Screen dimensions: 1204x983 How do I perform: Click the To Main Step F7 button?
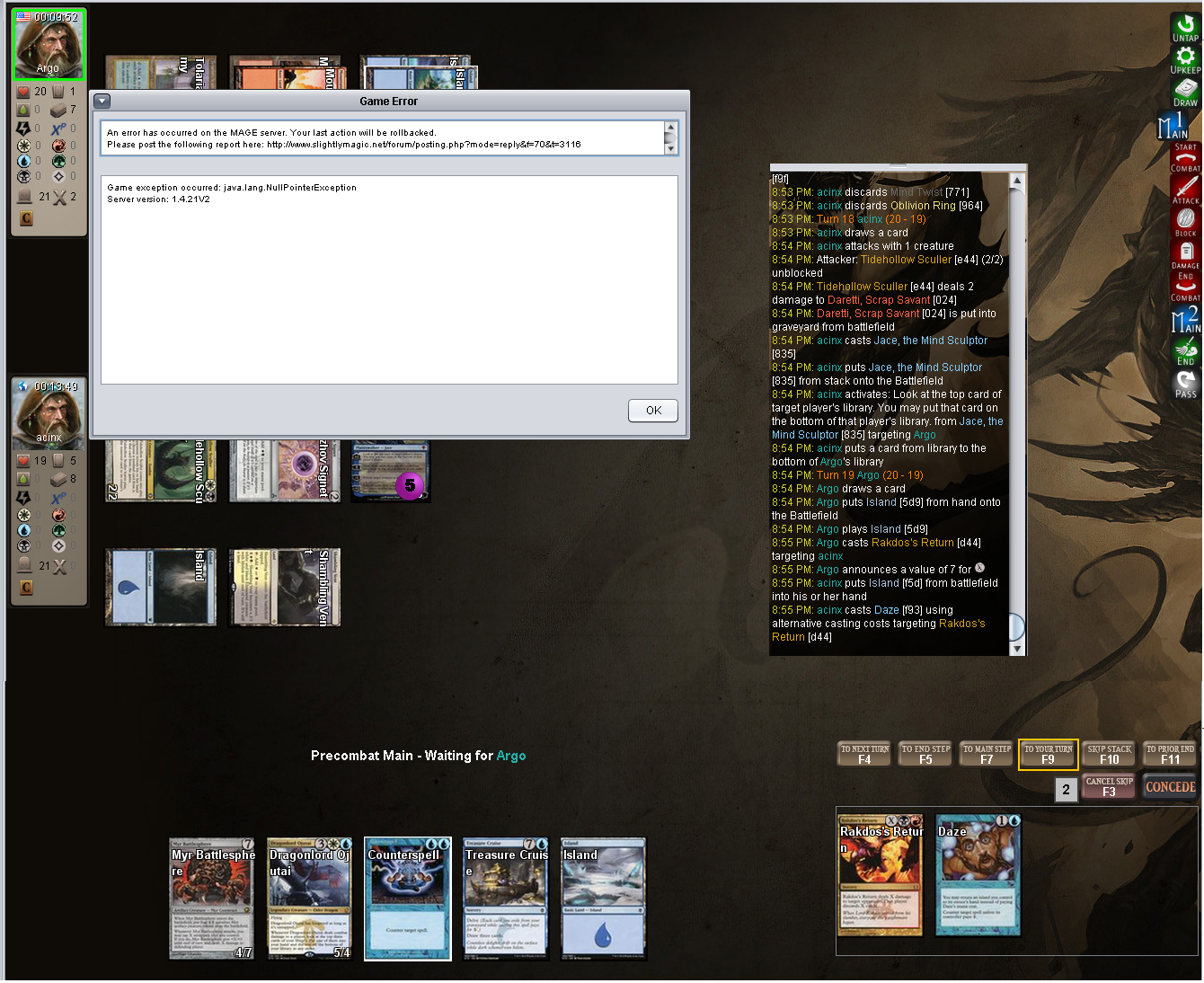[x=987, y=755]
